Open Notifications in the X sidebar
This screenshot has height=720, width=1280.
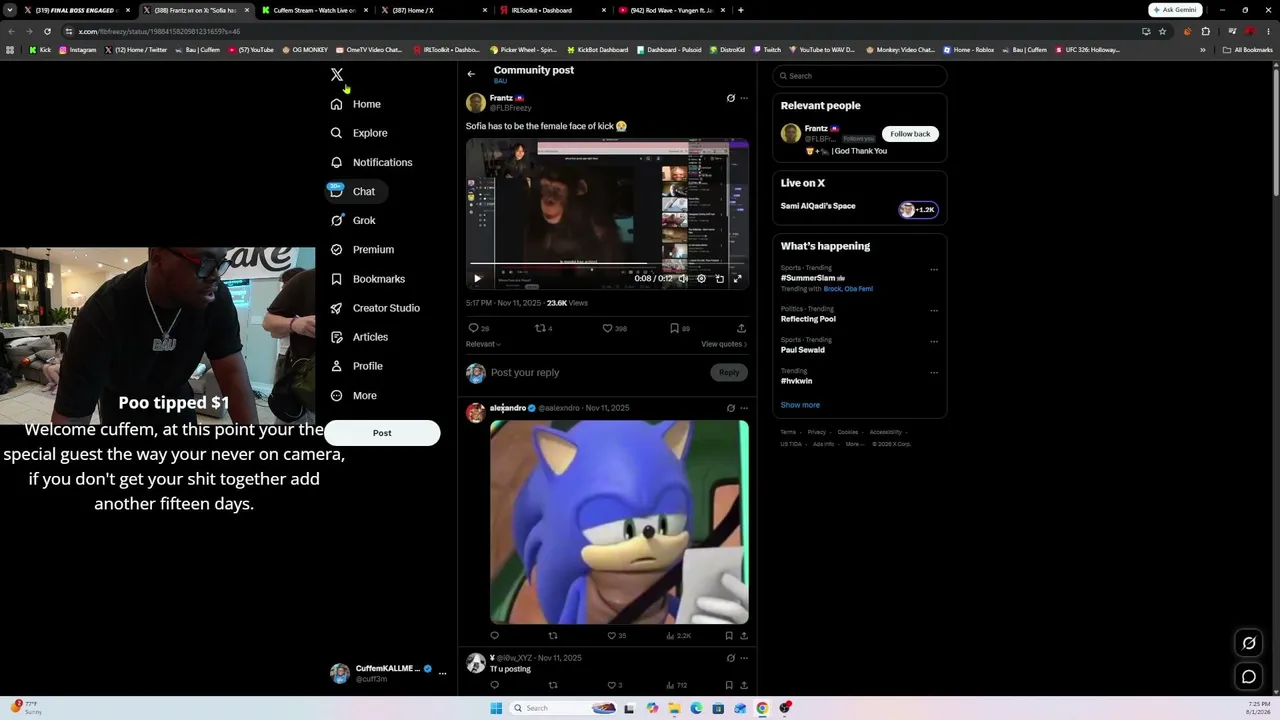(x=371, y=162)
